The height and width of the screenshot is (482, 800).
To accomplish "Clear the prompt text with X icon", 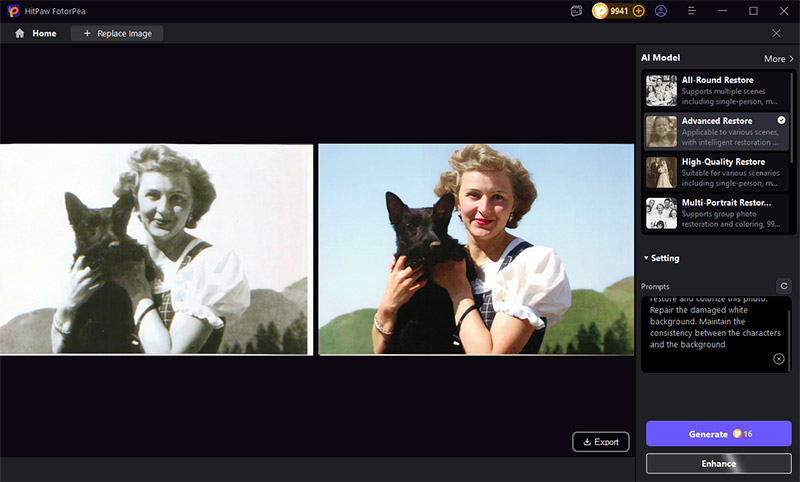I will tap(779, 359).
